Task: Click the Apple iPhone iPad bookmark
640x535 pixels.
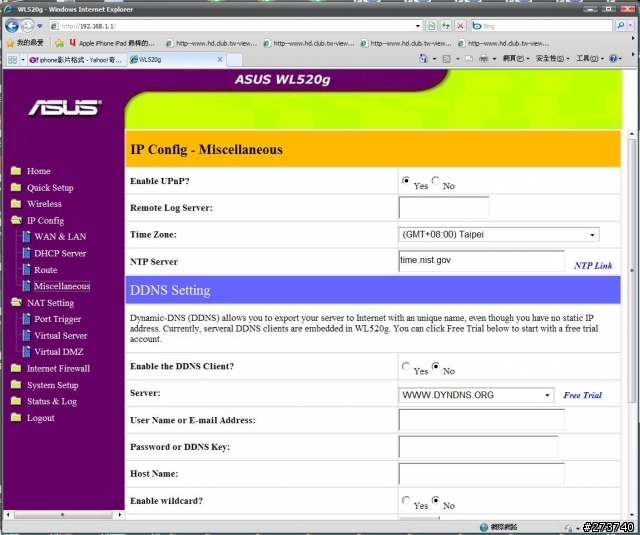Action: [x=112, y=43]
